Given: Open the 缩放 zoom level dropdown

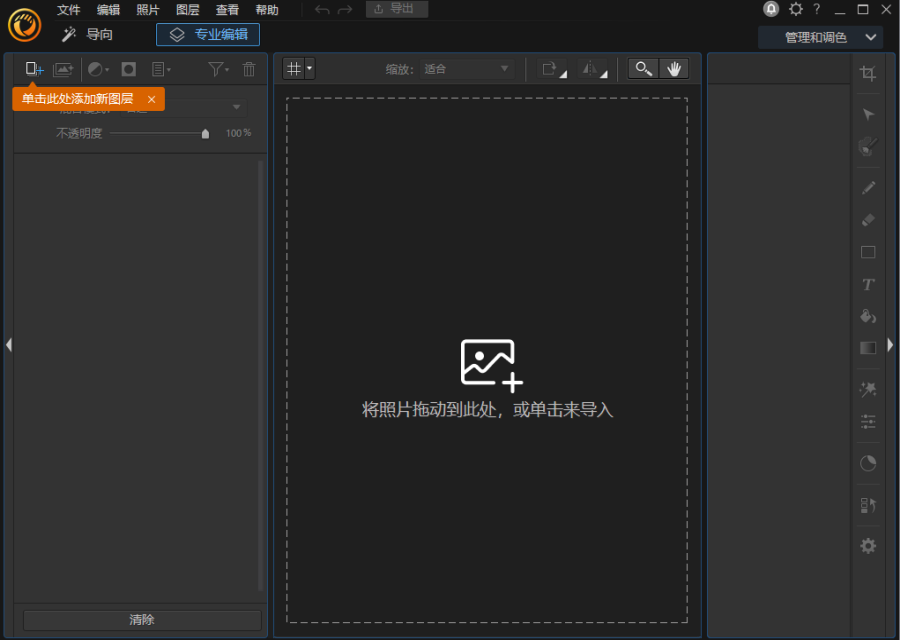Looking at the screenshot, I should point(466,69).
